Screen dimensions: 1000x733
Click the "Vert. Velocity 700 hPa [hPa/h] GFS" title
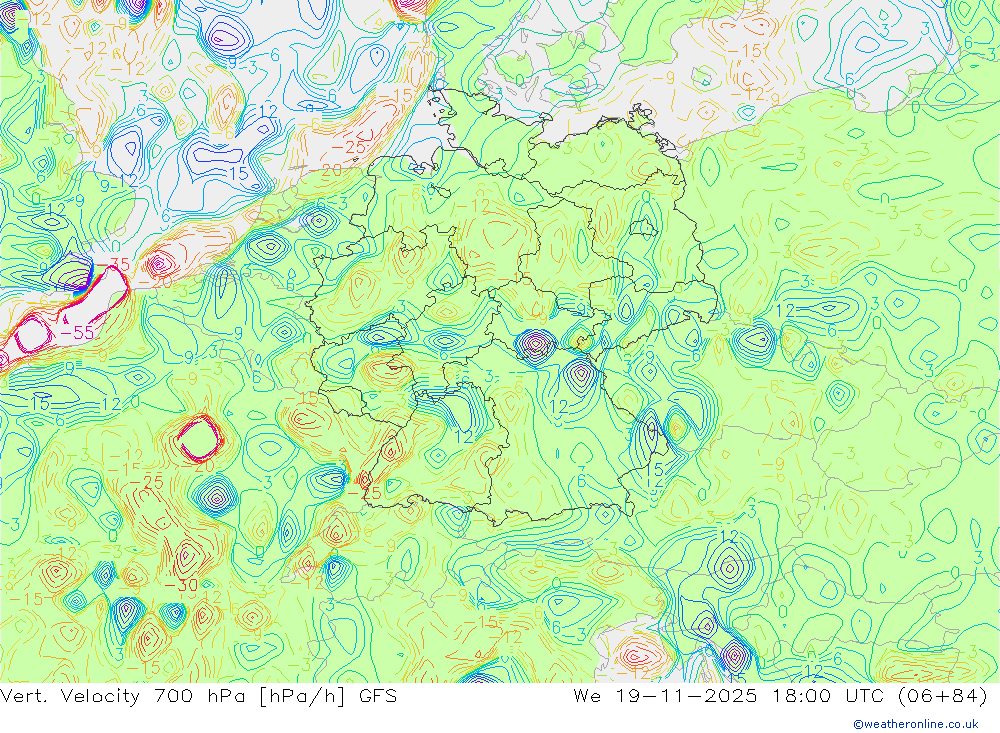coord(198,696)
